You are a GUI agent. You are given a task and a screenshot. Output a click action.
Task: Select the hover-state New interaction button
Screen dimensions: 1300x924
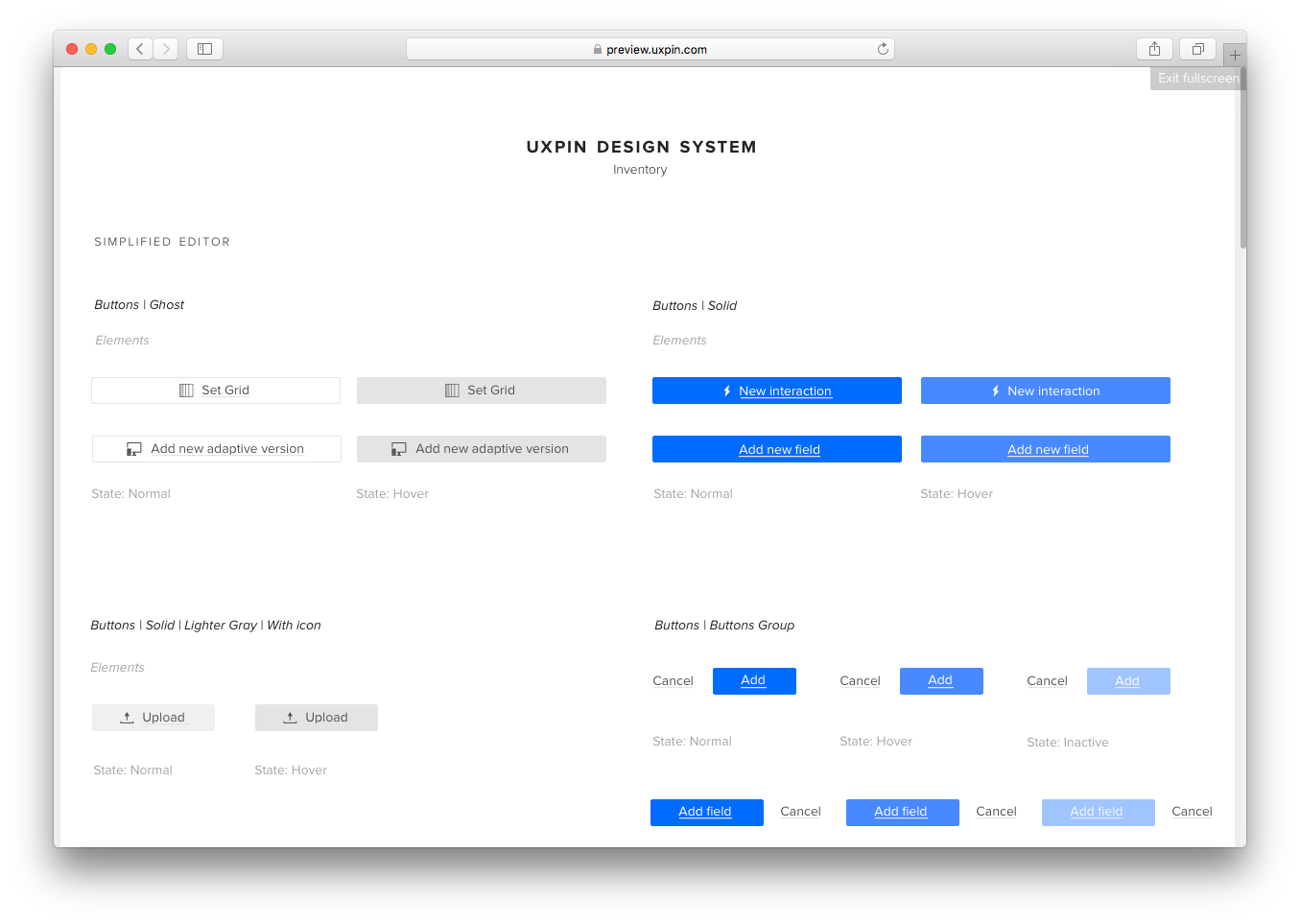[1045, 391]
